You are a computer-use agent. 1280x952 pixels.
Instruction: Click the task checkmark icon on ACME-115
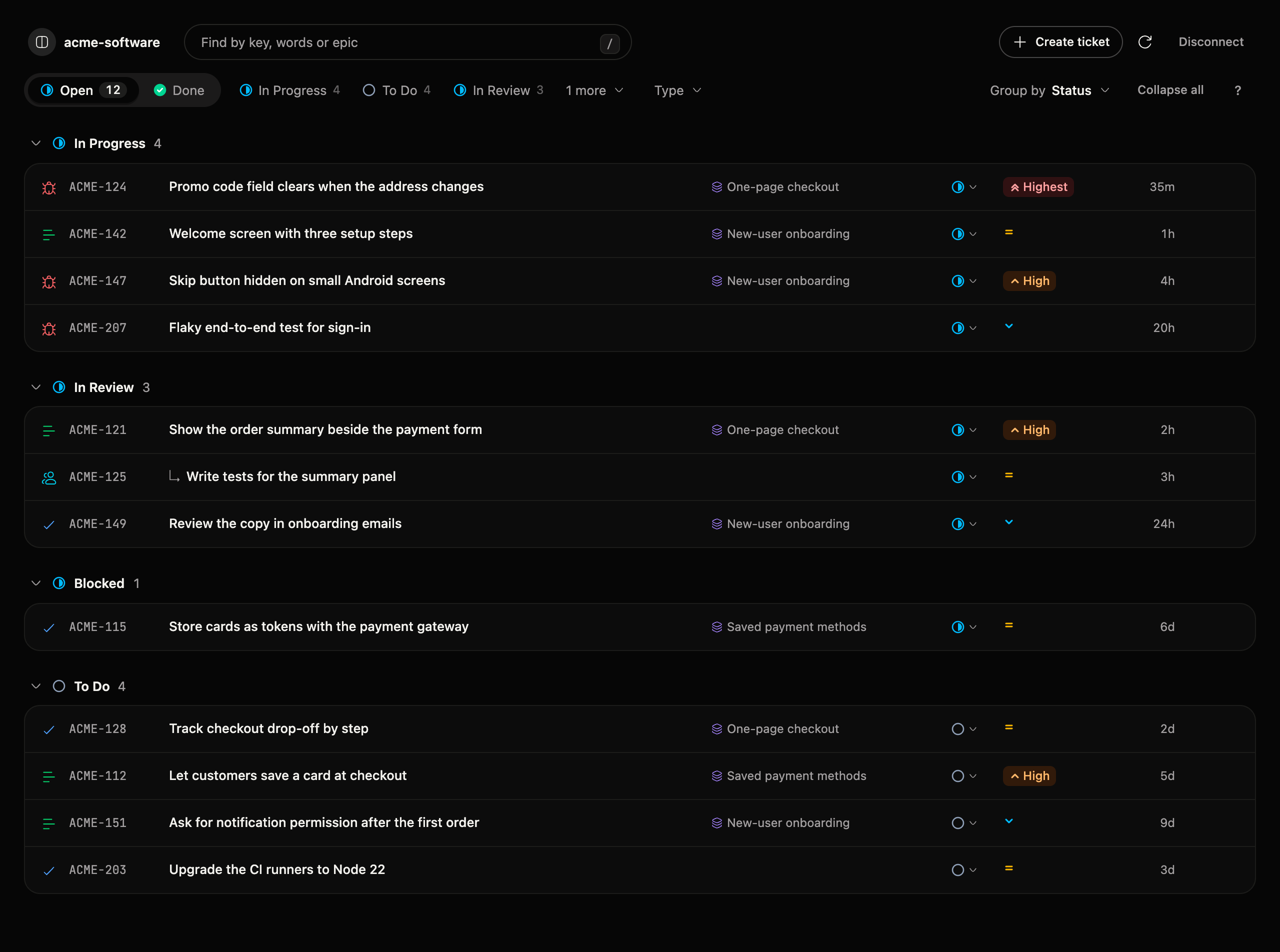pyautogui.click(x=49, y=627)
